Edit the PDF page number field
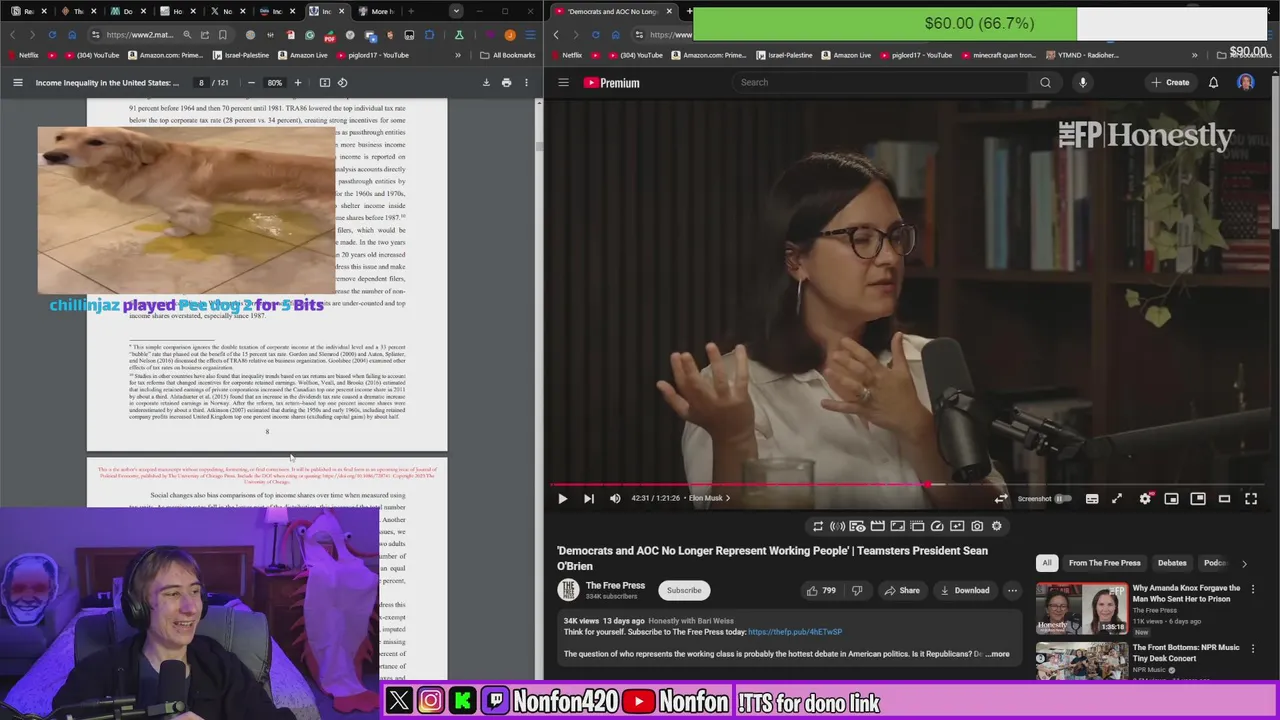 pos(201,83)
